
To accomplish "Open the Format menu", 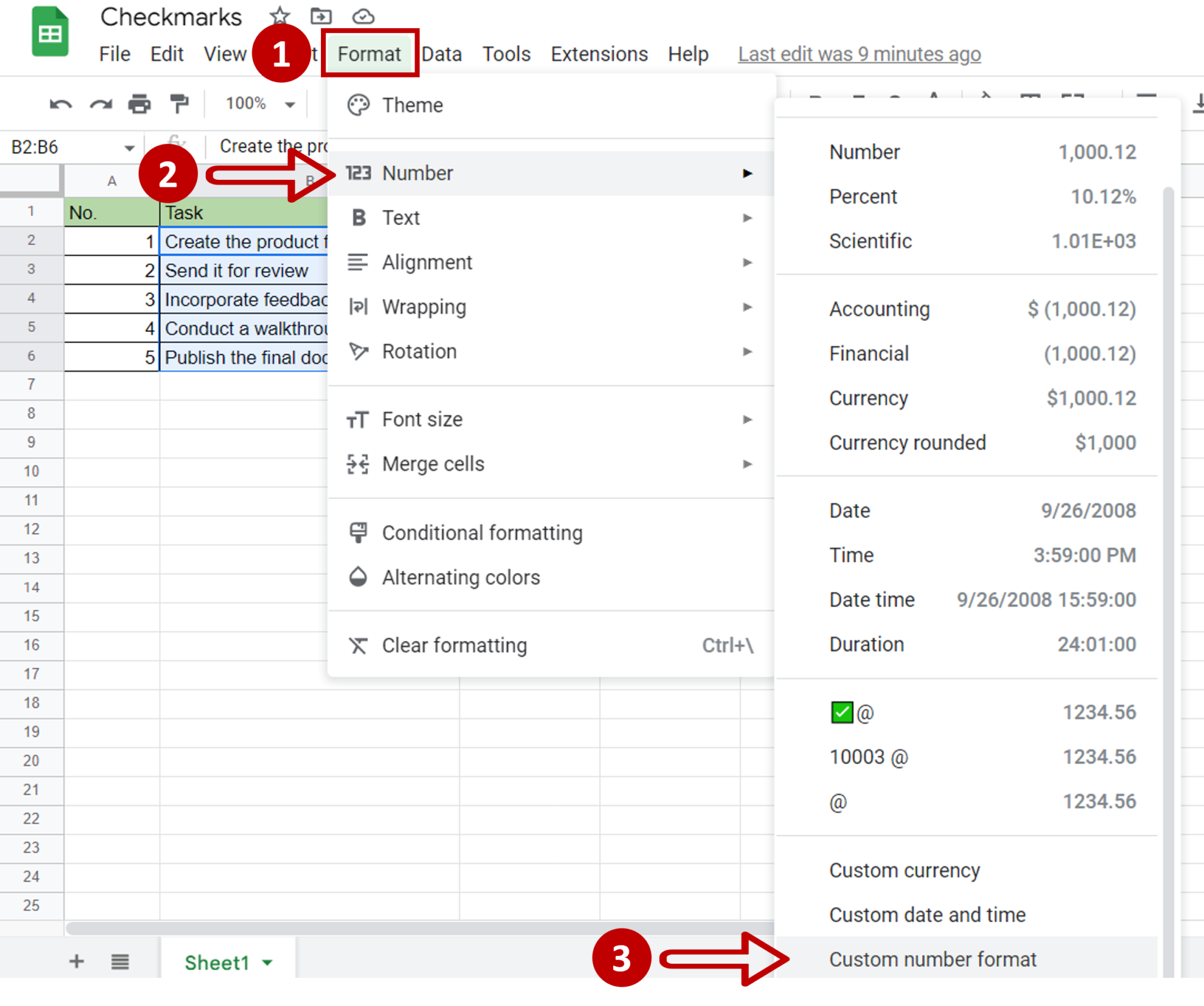I will click(369, 54).
